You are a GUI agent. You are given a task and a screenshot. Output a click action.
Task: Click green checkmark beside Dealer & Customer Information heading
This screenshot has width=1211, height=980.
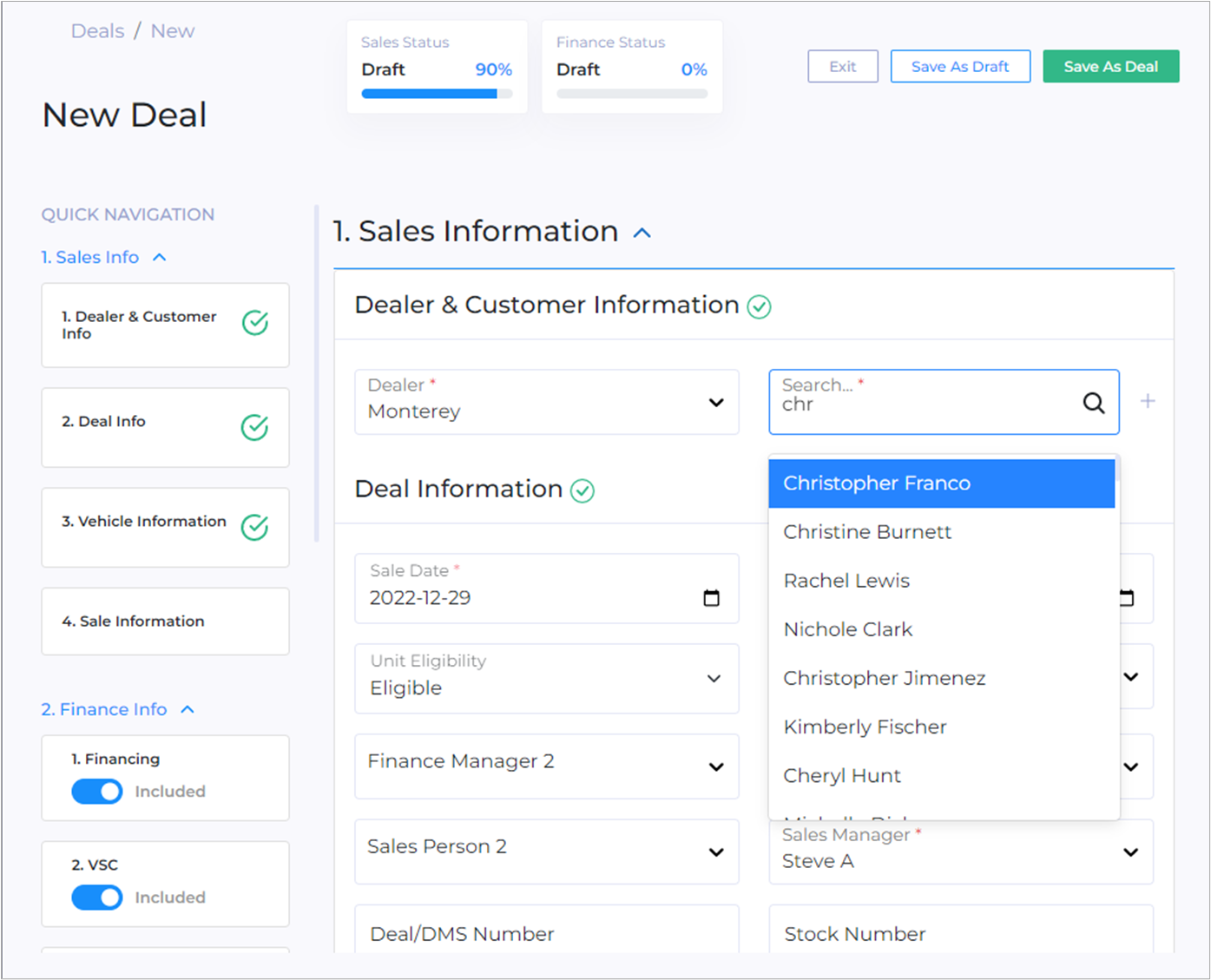click(x=760, y=307)
